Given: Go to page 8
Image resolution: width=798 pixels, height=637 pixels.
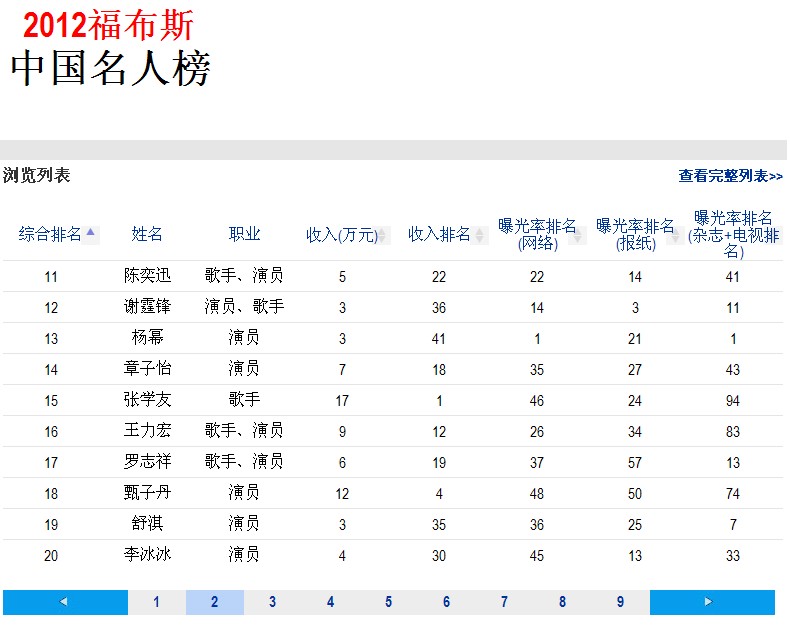Looking at the screenshot, I should coord(562,602).
